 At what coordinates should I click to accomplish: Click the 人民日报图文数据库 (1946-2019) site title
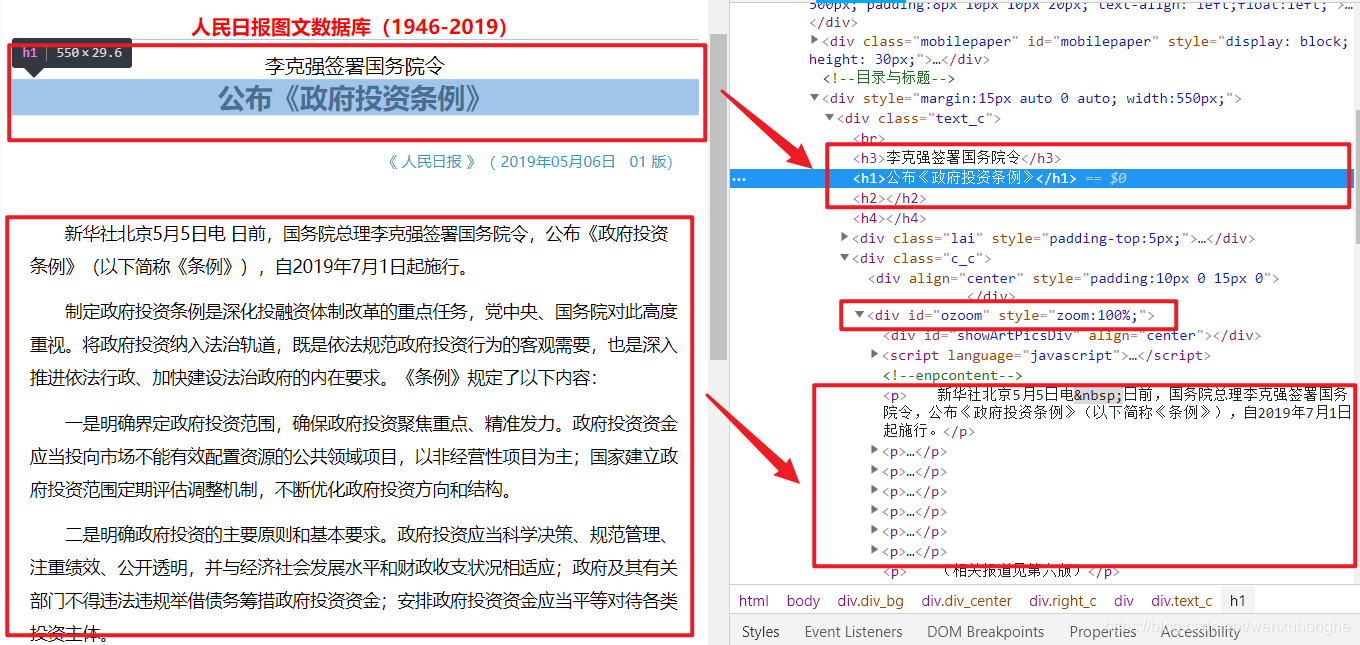349,26
